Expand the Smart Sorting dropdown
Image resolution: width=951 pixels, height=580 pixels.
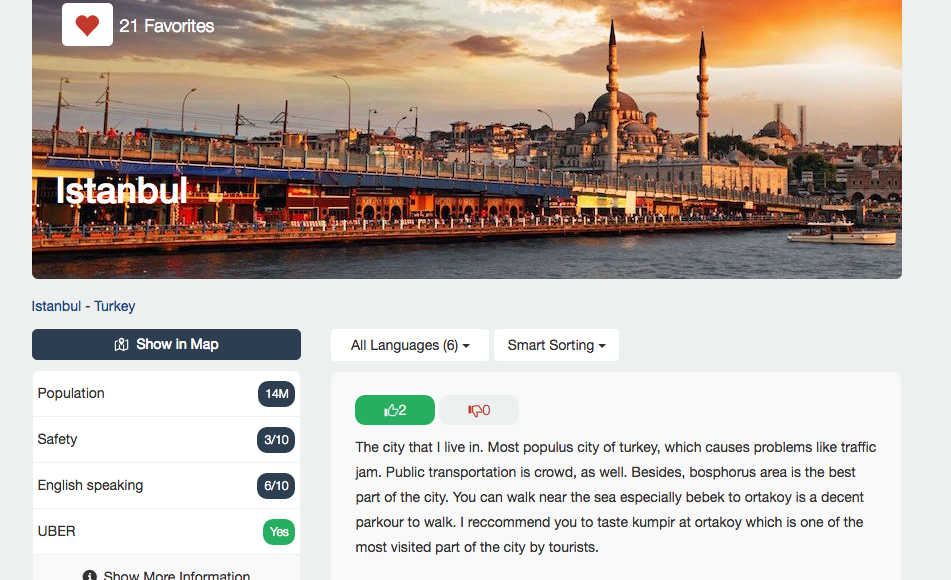pos(556,345)
